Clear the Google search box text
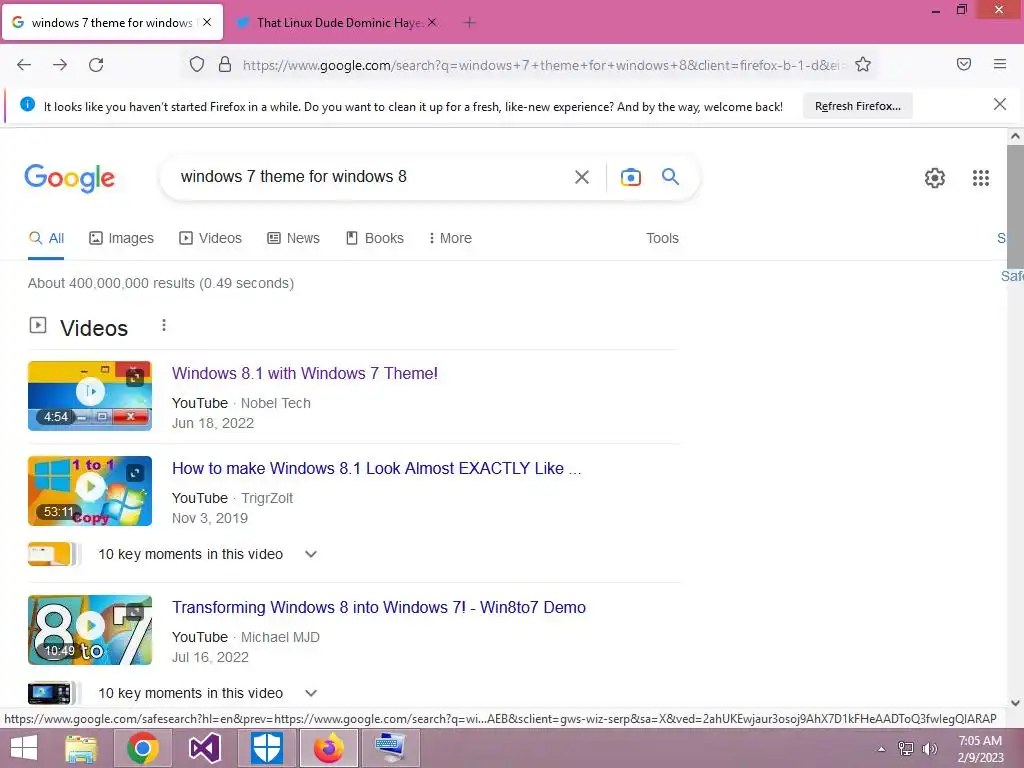This screenshot has width=1024, height=768. [x=582, y=177]
